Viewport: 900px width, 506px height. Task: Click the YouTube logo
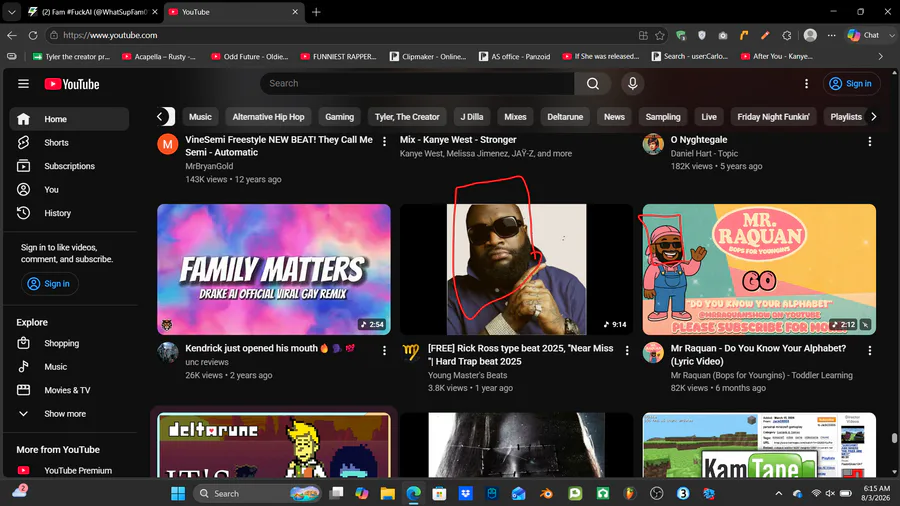[72, 84]
